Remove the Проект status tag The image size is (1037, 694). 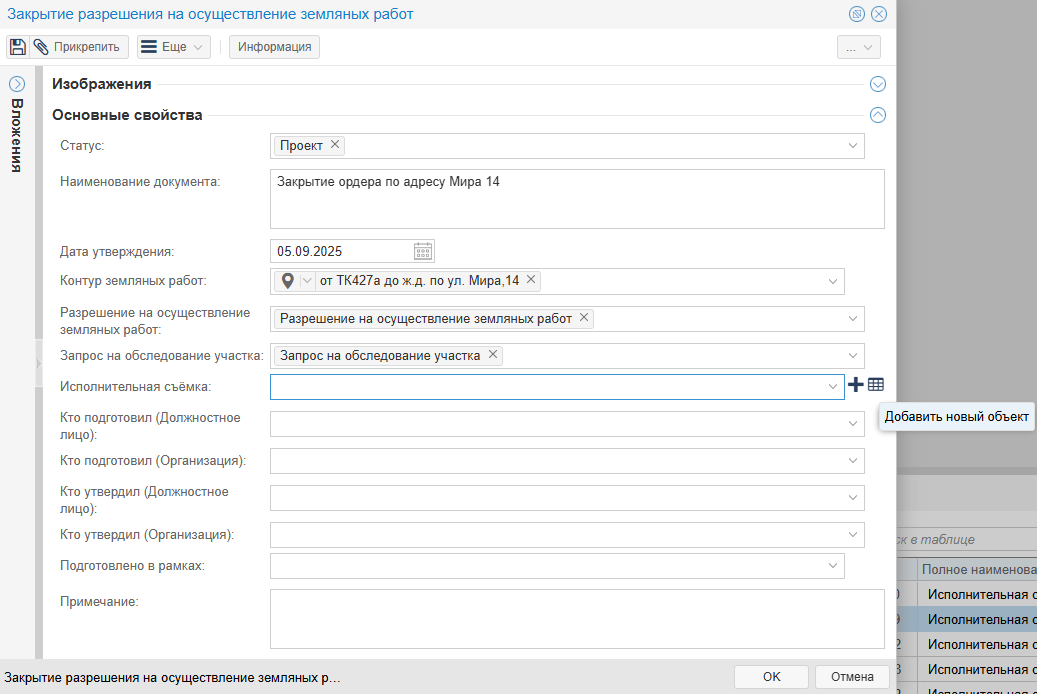pyautogui.click(x=335, y=145)
